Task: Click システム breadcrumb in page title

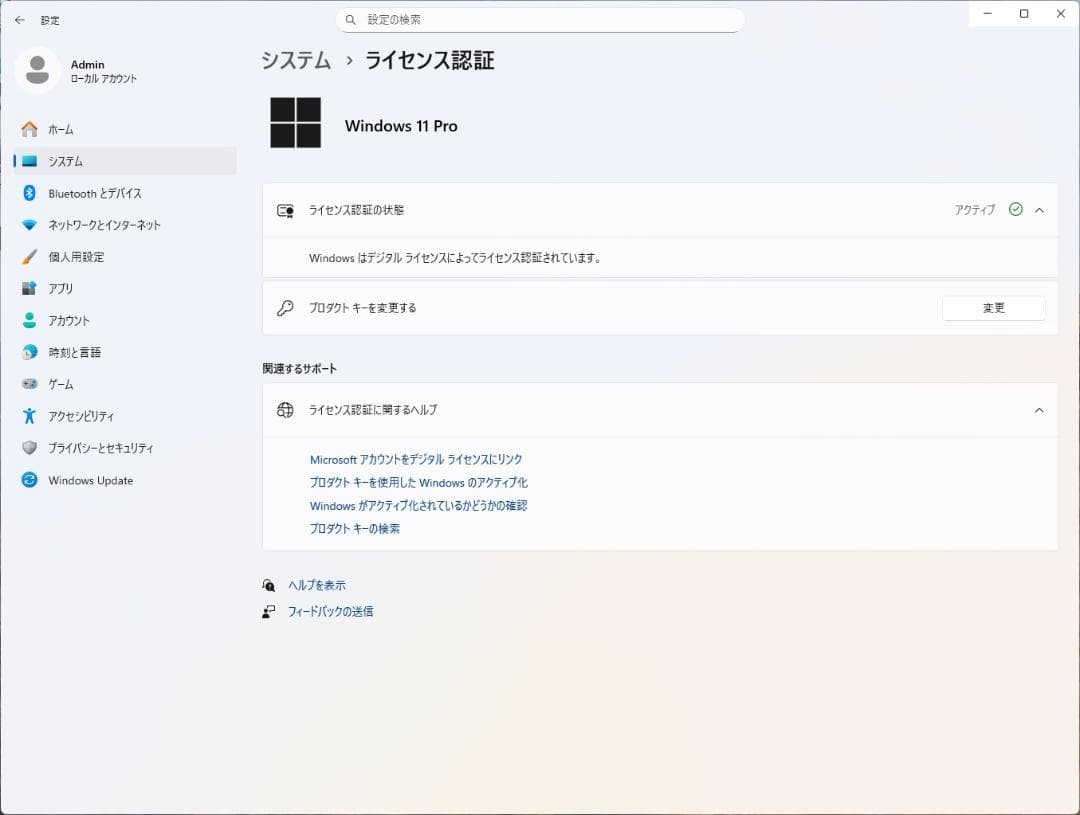Action: (x=295, y=61)
